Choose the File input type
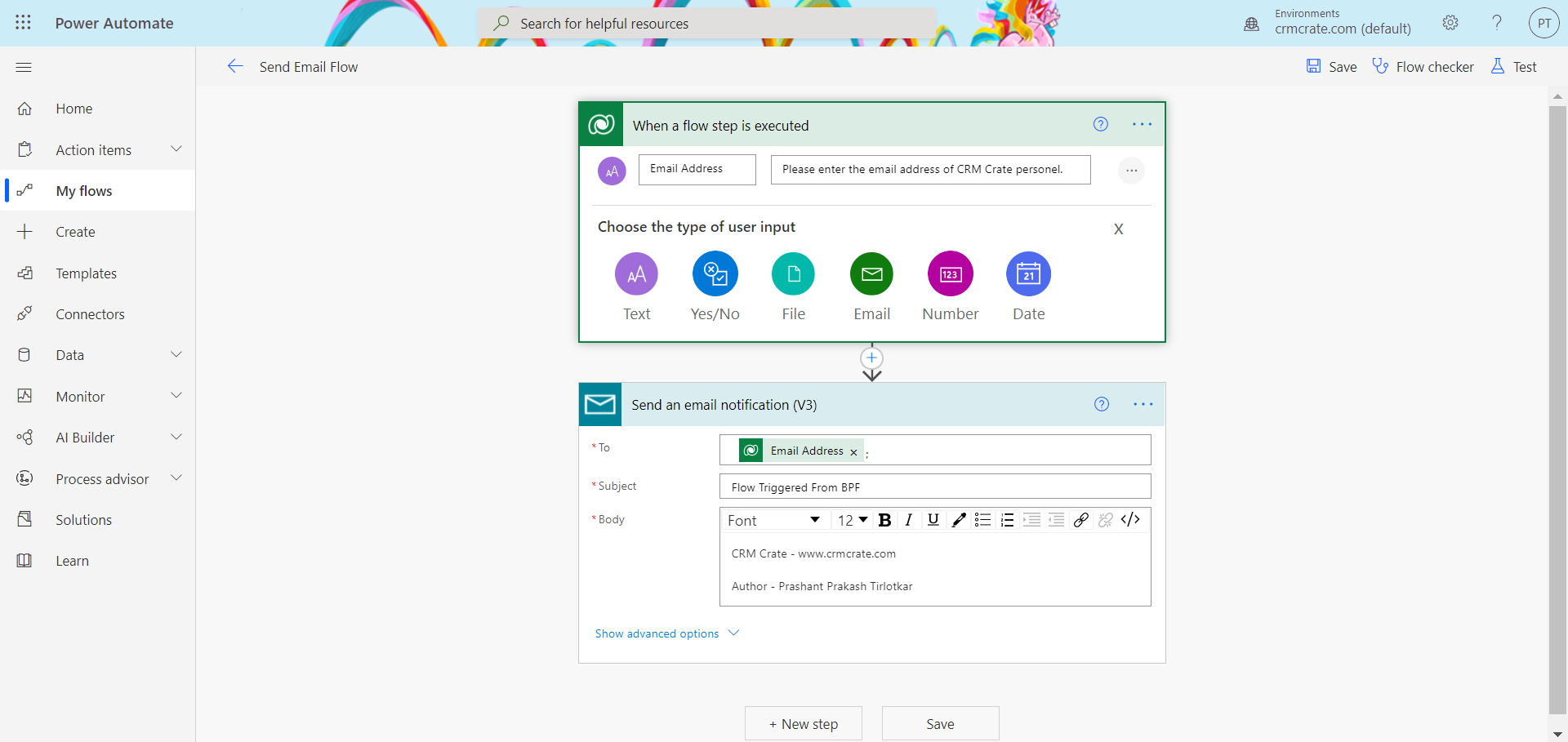Image resolution: width=1568 pixels, height=742 pixels. [793, 274]
